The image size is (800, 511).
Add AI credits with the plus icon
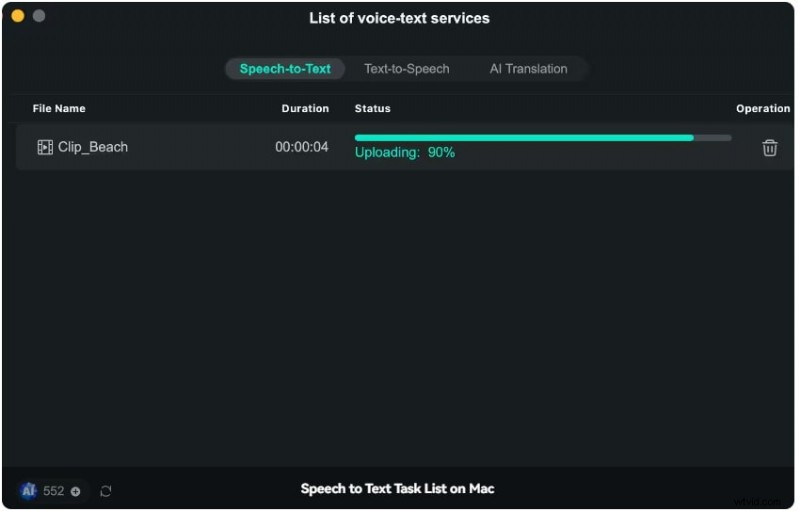click(x=76, y=491)
